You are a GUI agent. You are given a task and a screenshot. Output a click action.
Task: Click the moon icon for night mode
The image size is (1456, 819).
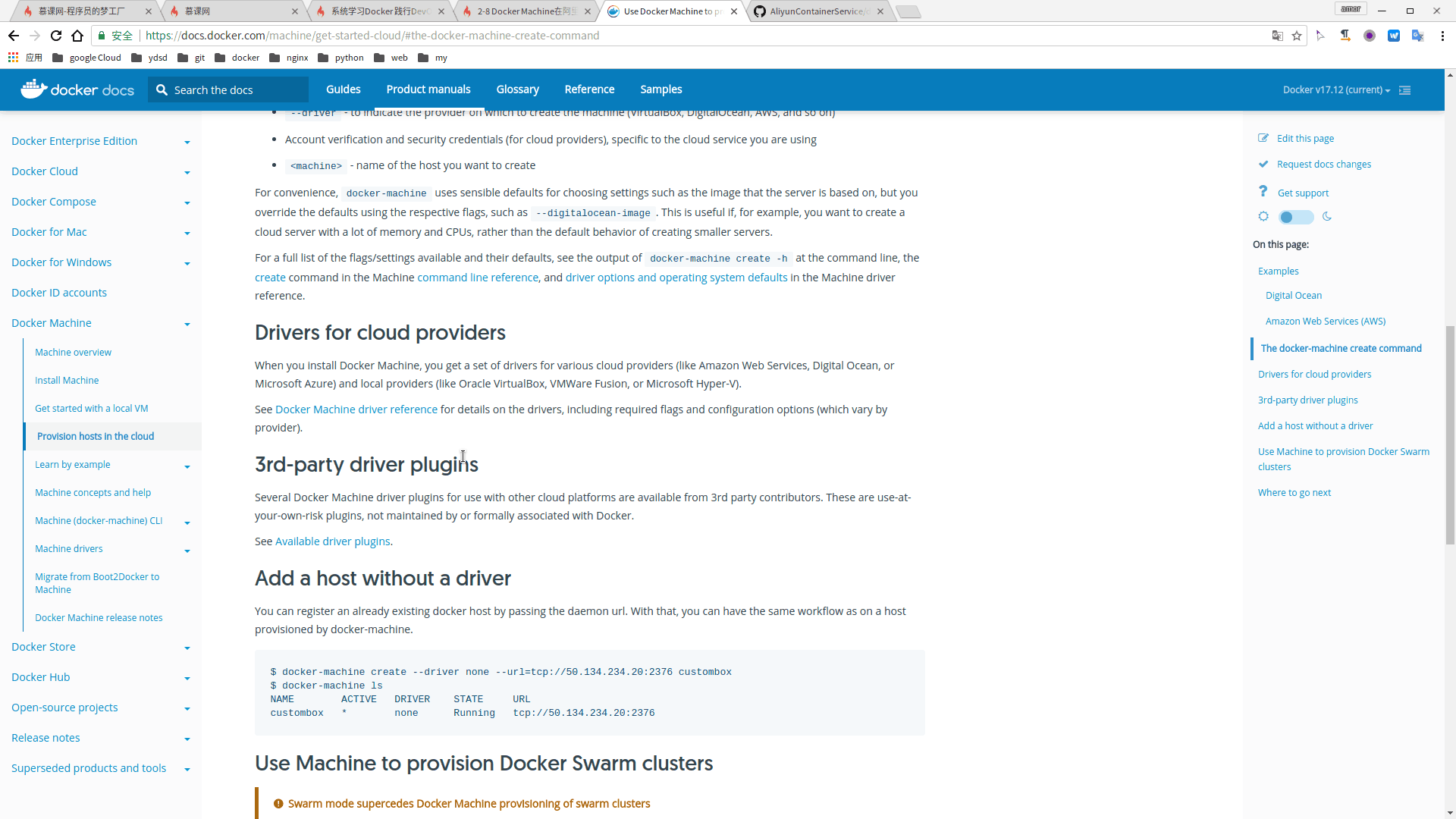click(1327, 217)
